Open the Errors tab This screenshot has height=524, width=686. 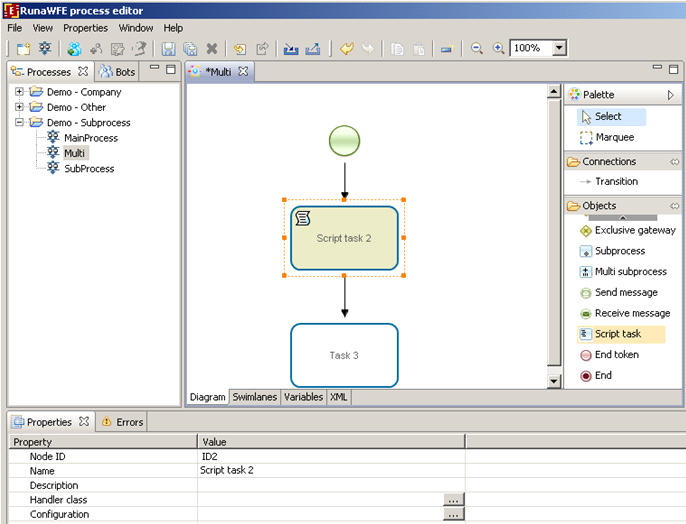pos(123,422)
